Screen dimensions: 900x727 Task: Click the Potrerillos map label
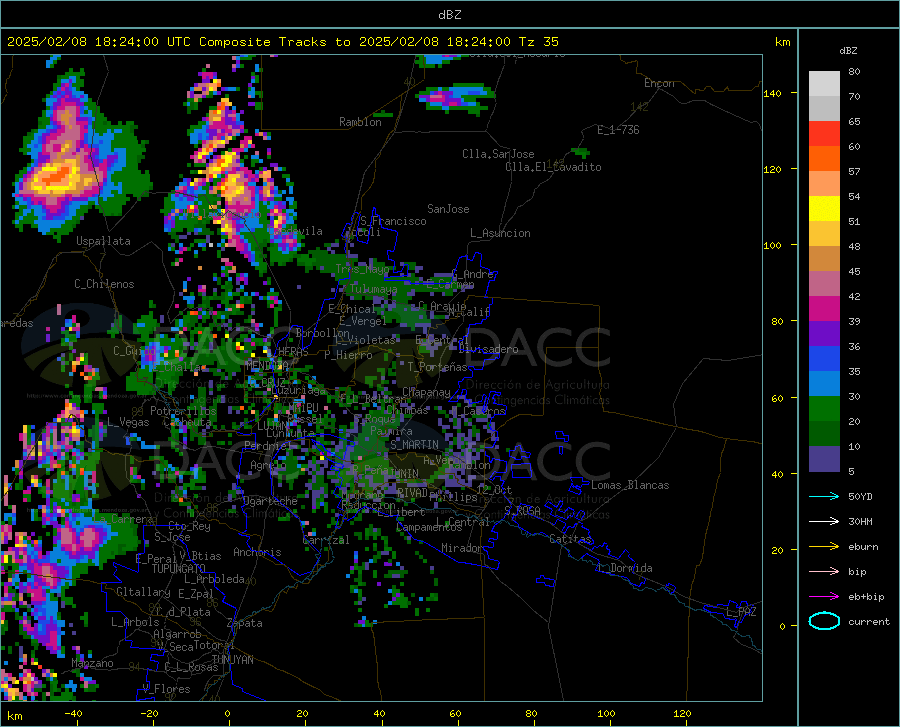183,411
